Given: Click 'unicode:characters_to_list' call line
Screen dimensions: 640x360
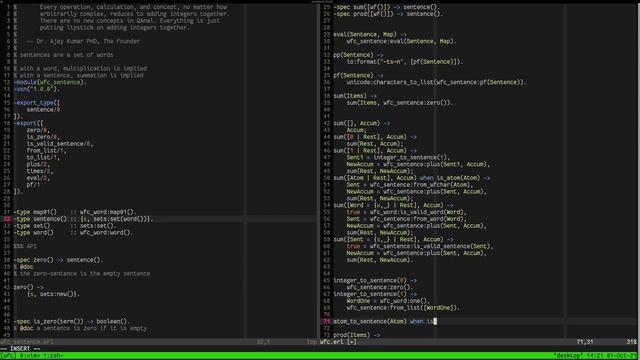Looking at the screenshot, I should [x=437, y=82].
